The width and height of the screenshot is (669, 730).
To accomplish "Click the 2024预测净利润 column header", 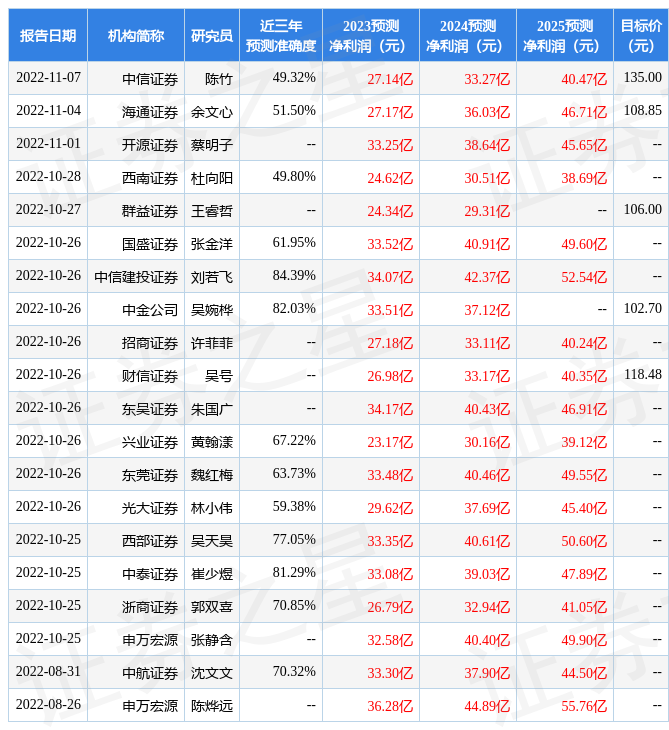I will [468, 35].
